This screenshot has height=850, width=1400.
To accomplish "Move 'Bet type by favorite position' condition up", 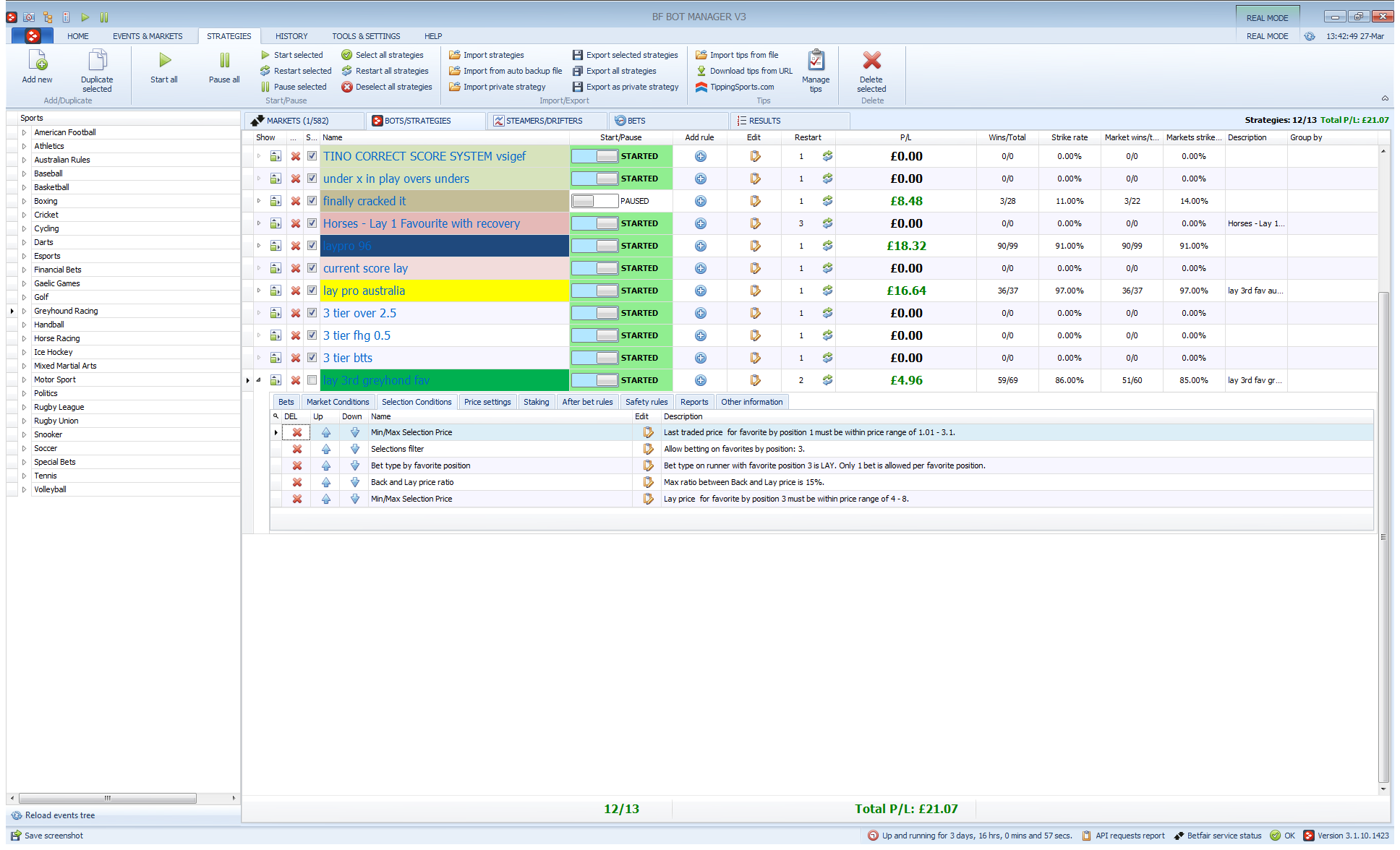I will tap(325, 465).
